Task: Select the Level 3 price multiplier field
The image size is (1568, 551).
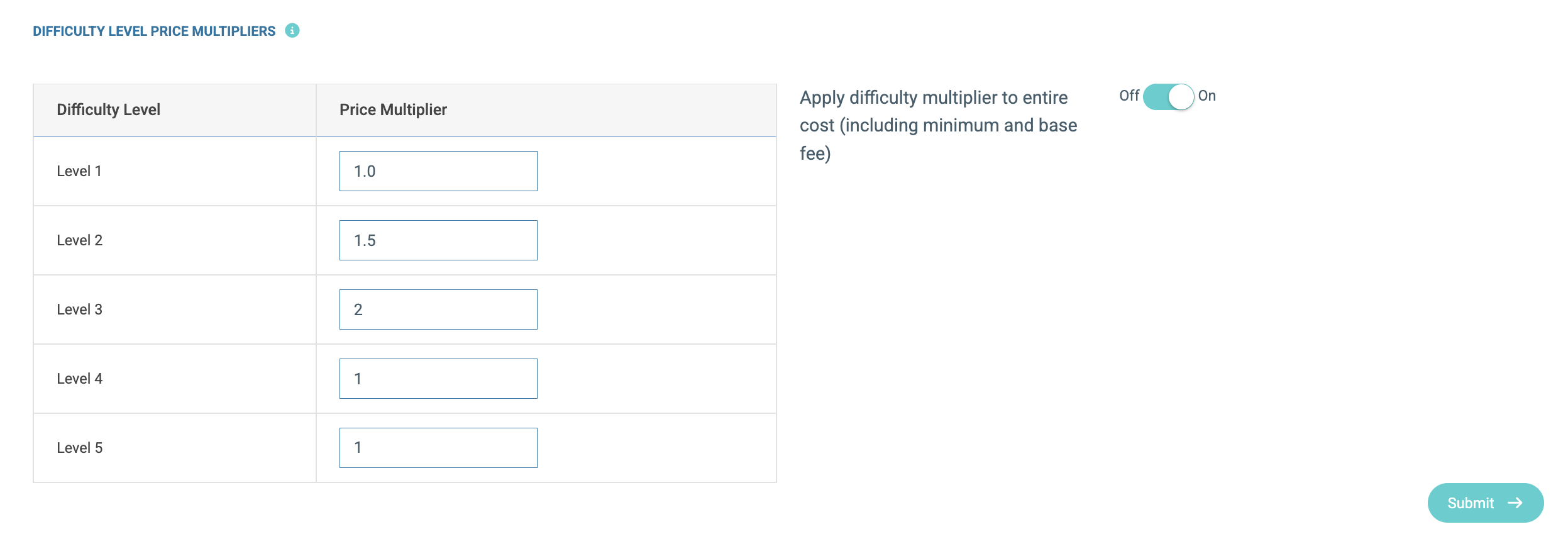Action: point(438,309)
